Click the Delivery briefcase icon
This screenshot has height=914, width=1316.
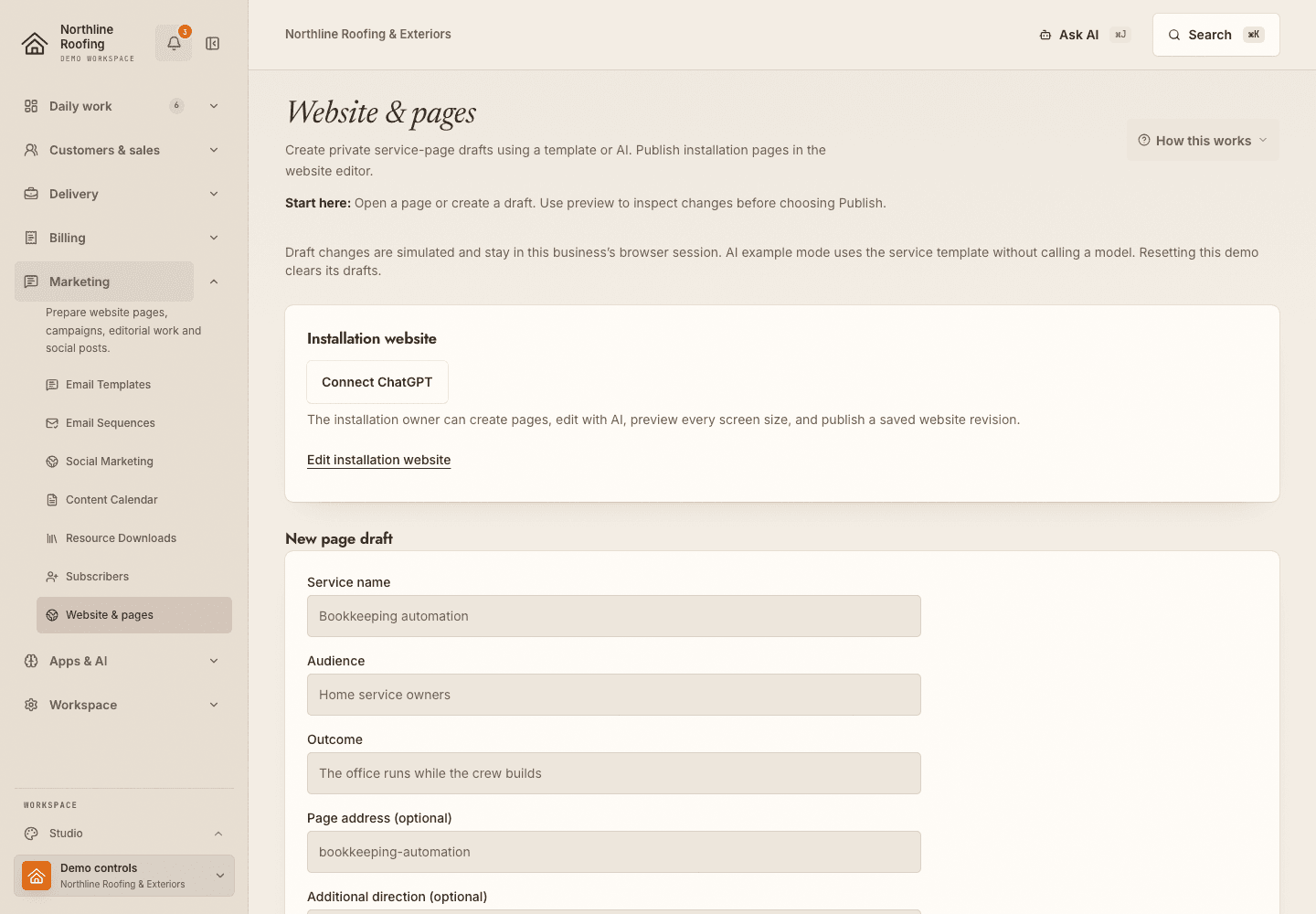coord(31,194)
